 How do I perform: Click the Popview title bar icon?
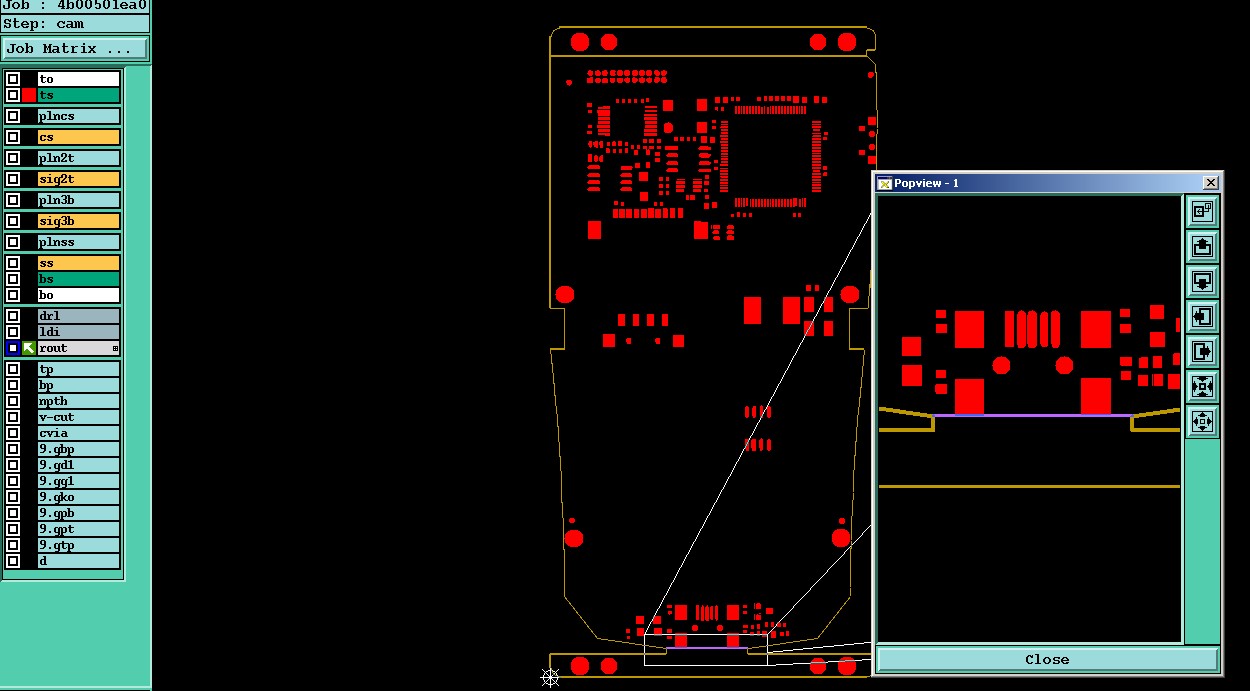click(x=884, y=183)
